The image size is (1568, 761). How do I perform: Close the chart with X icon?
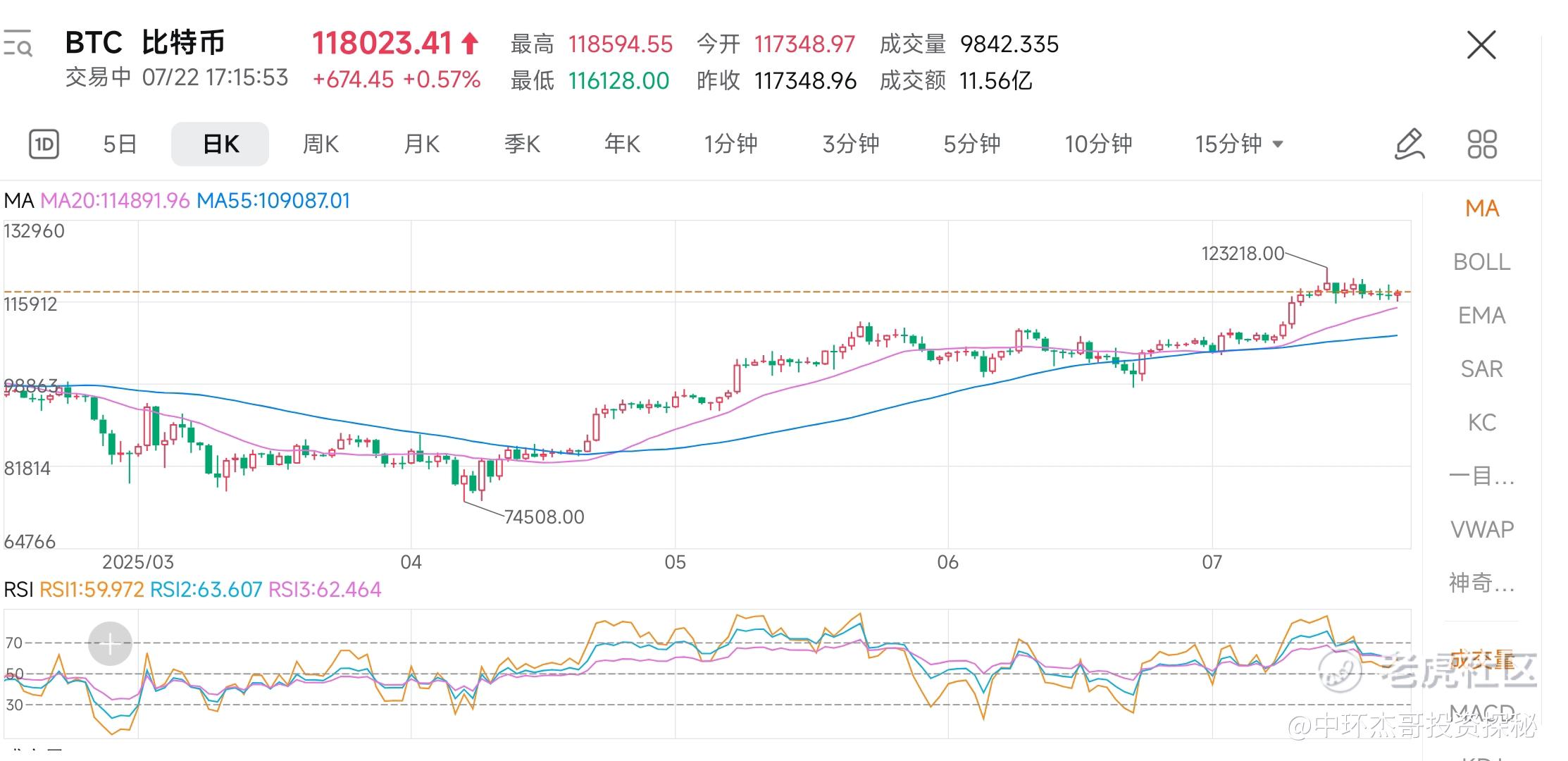pos(1481,45)
